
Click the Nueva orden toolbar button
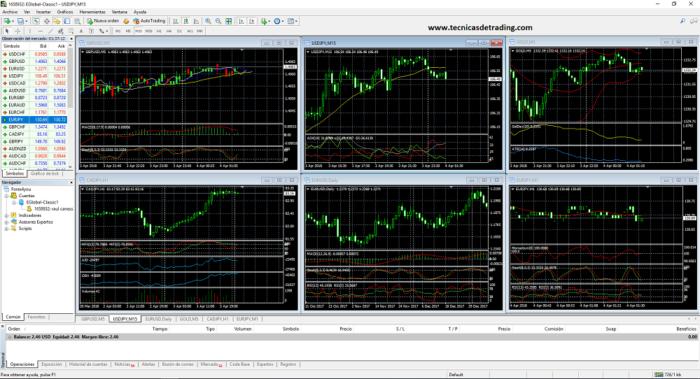point(103,21)
